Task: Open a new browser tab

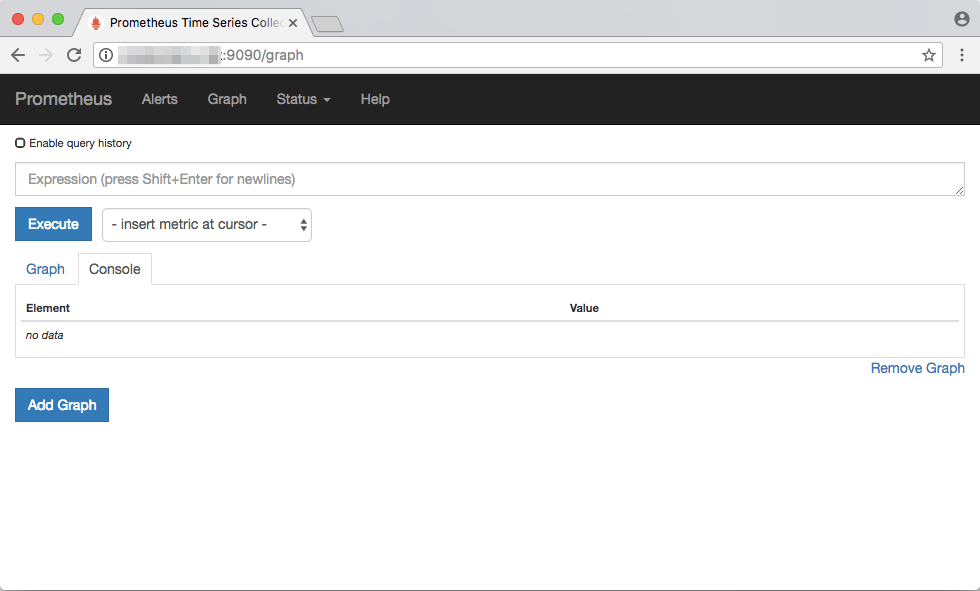Action: pyautogui.click(x=328, y=24)
